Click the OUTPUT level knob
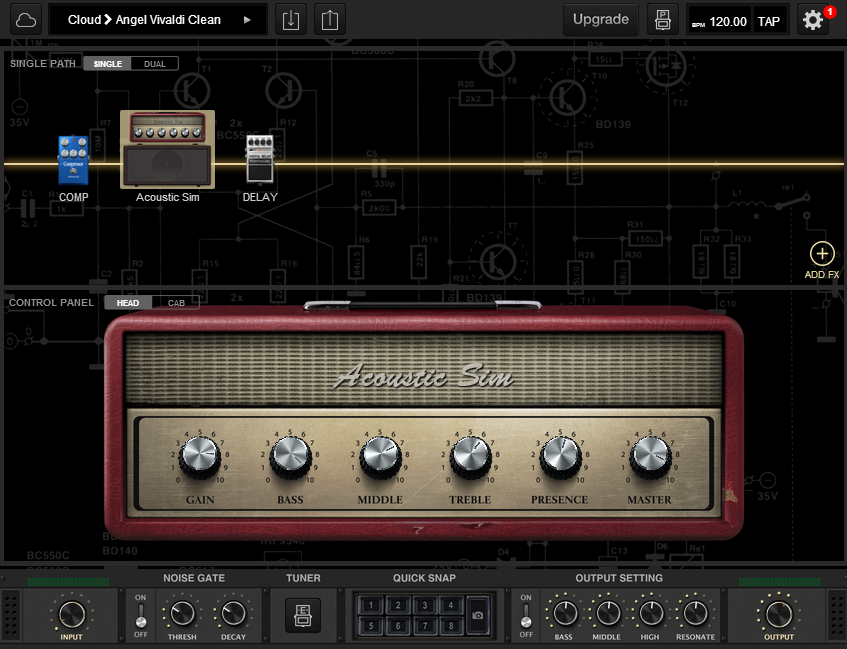This screenshot has width=847, height=649. tap(778, 614)
